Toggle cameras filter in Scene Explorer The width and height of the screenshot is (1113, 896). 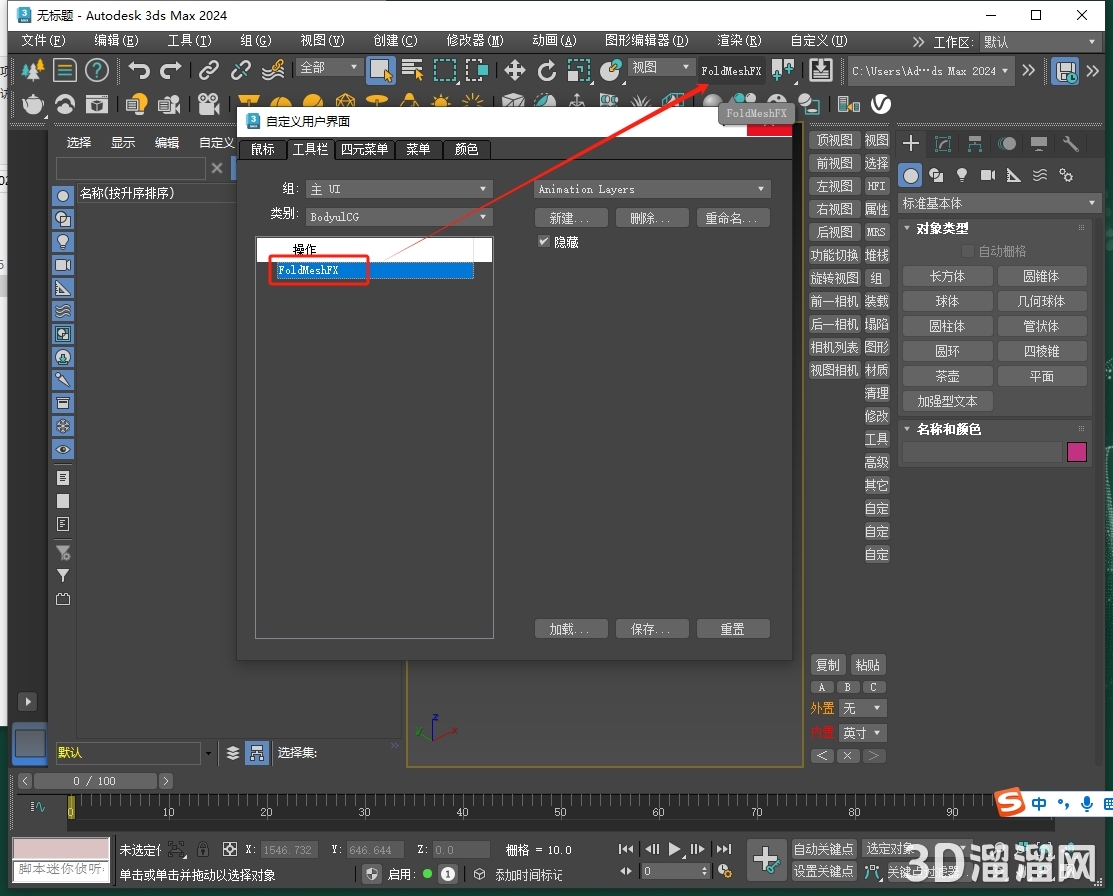click(63, 265)
